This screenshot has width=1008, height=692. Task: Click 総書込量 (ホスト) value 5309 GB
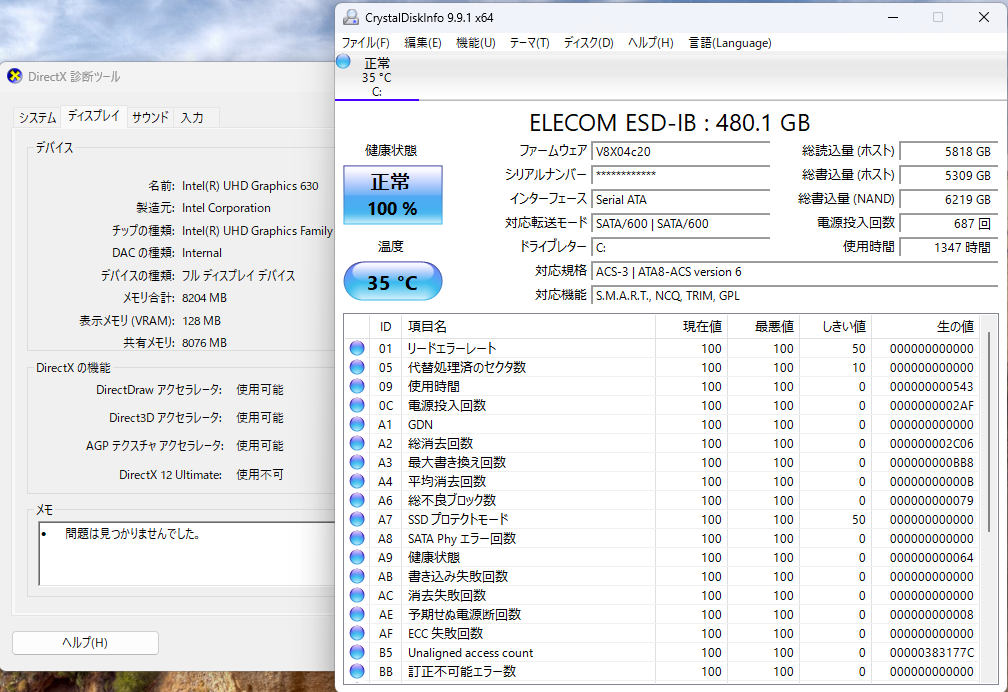tap(948, 175)
